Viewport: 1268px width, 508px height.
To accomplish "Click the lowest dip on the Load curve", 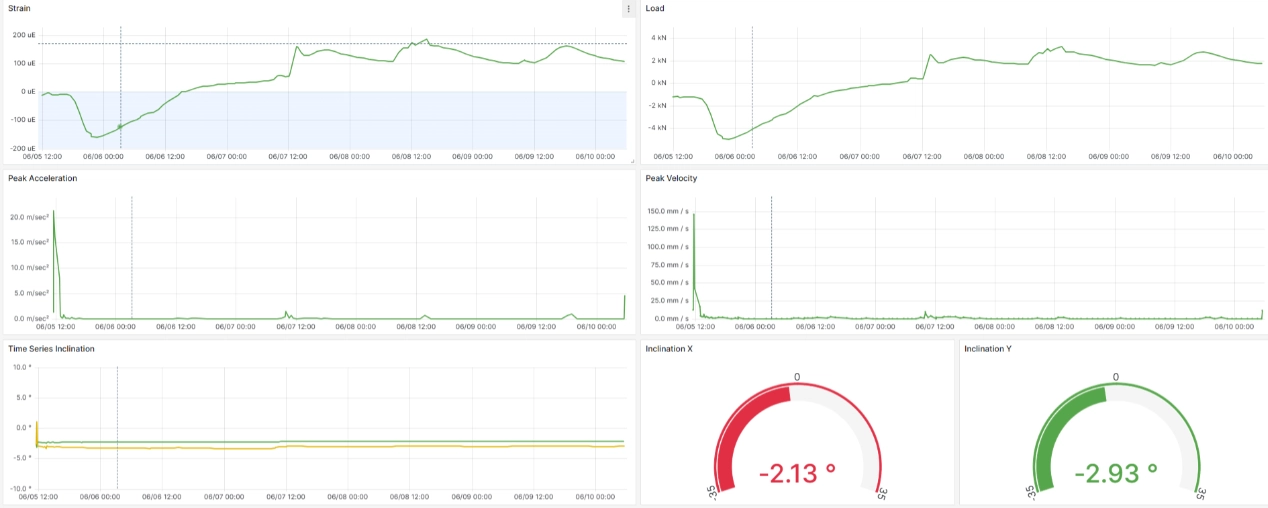I will click(x=727, y=138).
